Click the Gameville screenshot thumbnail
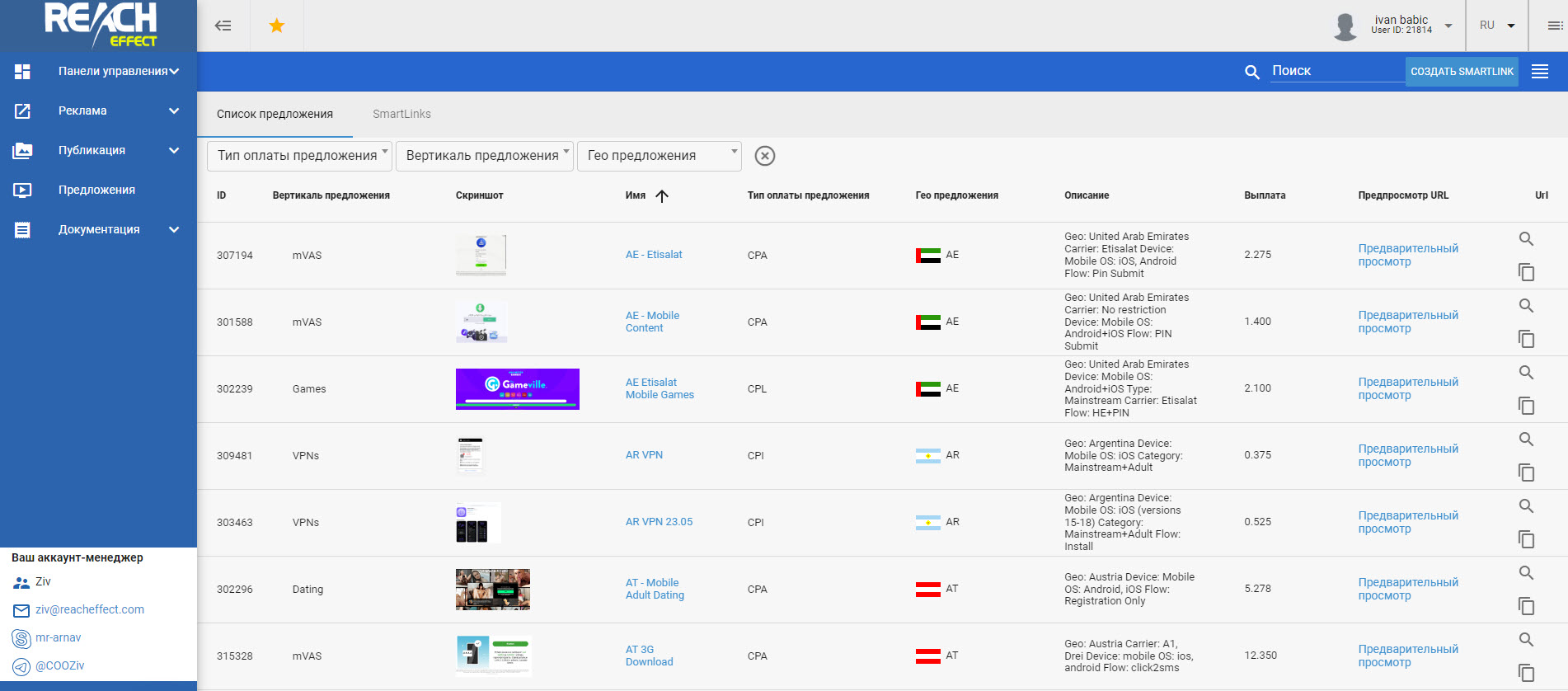 (x=518, y=389)
